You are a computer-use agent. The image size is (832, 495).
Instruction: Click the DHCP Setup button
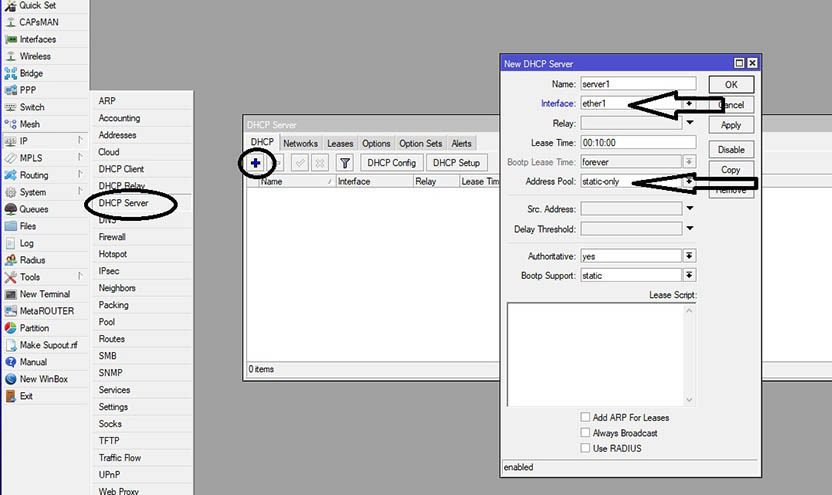tap(456, 163)
